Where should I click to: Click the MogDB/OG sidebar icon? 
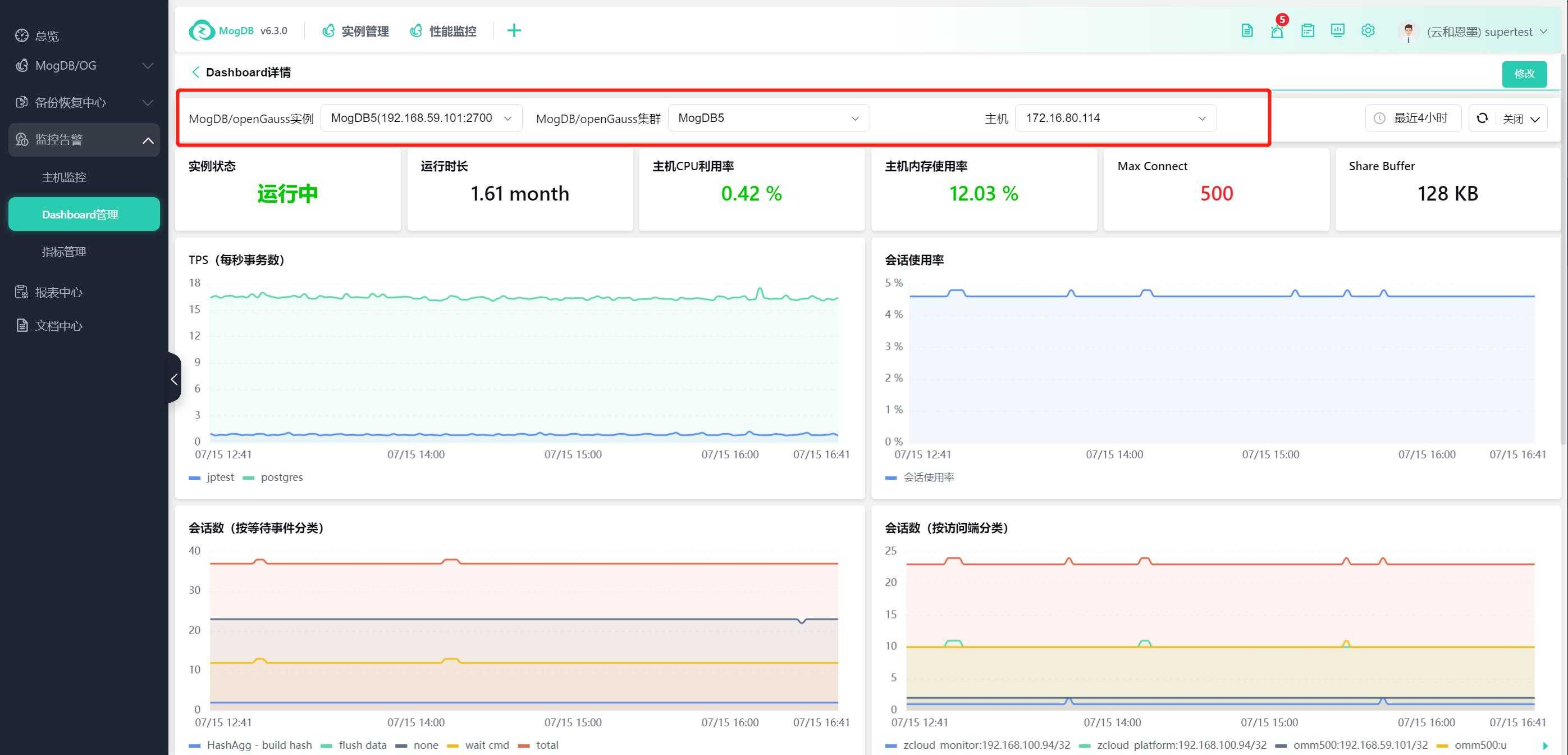(22, 65)
